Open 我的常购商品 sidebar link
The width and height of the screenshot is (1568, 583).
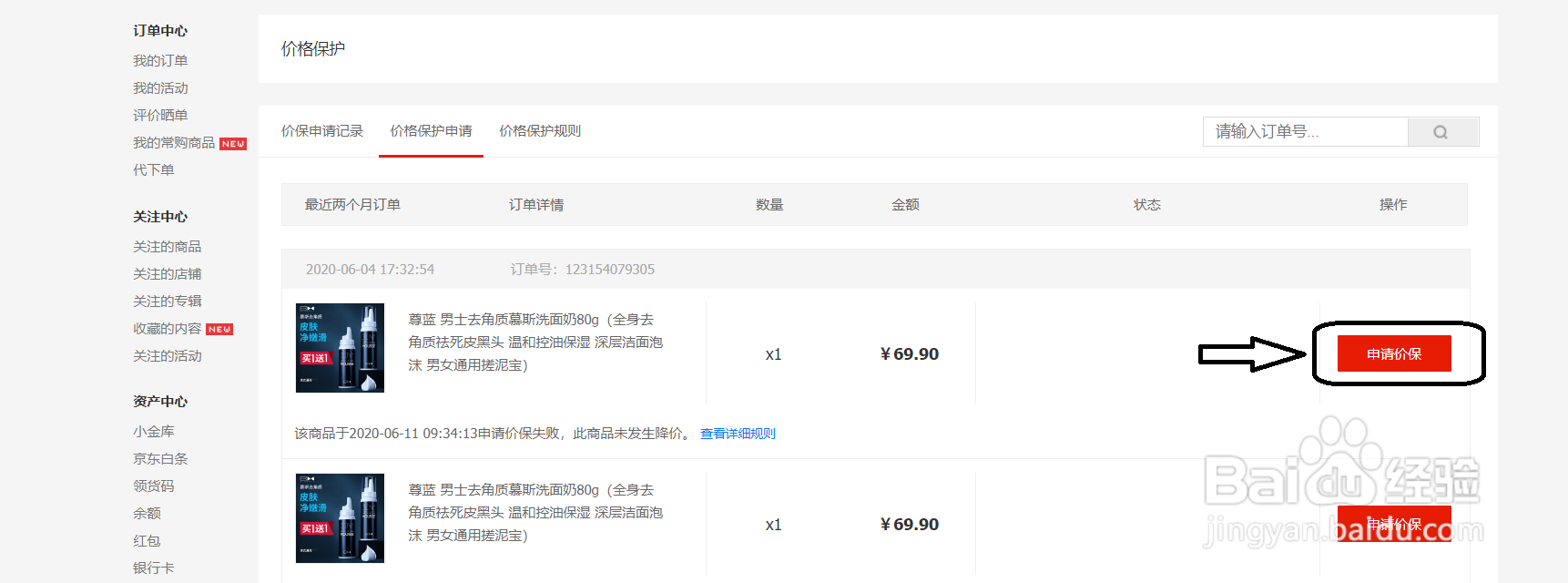(x=174, y=143)
